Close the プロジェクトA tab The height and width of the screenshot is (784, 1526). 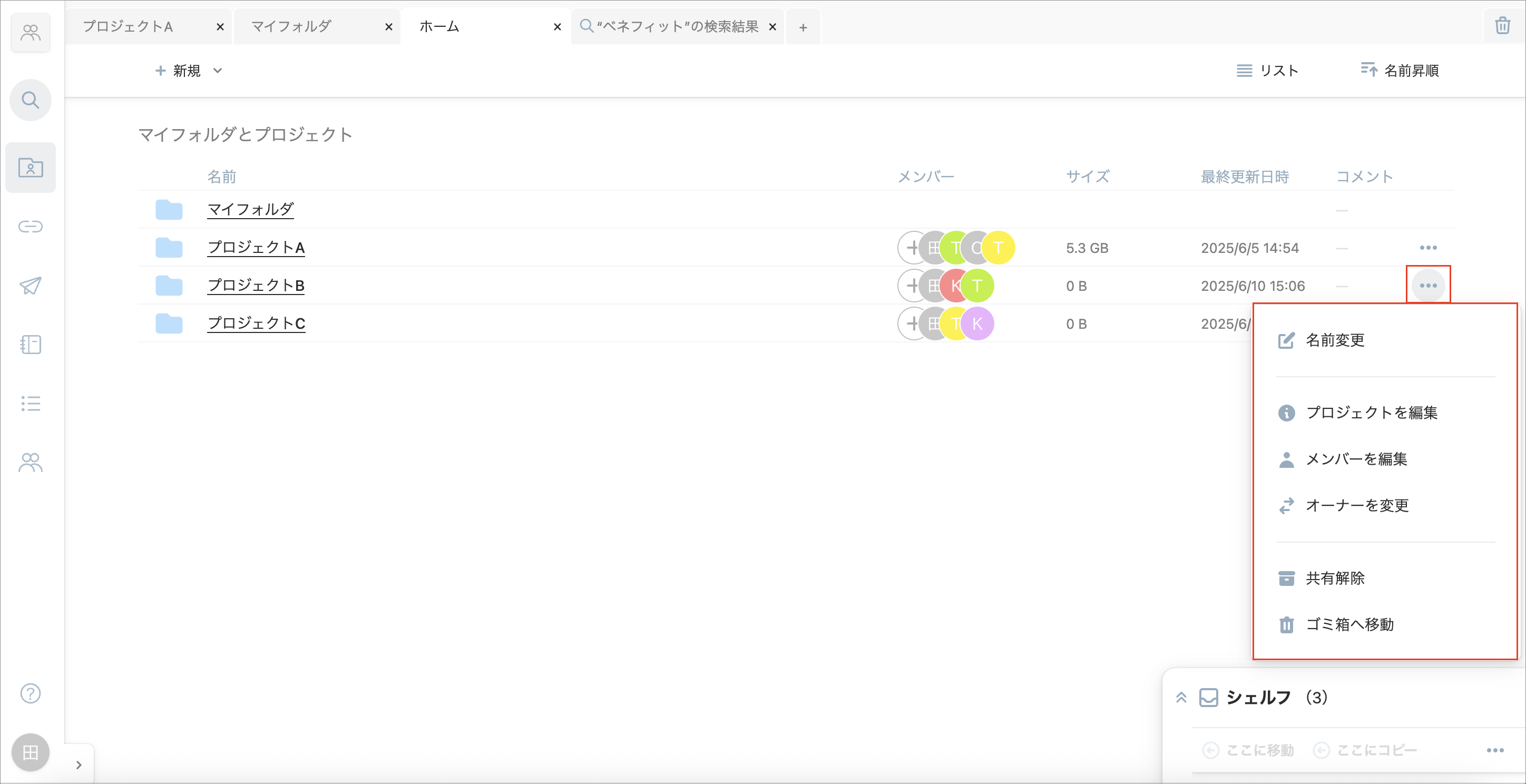tap(220, 27)
